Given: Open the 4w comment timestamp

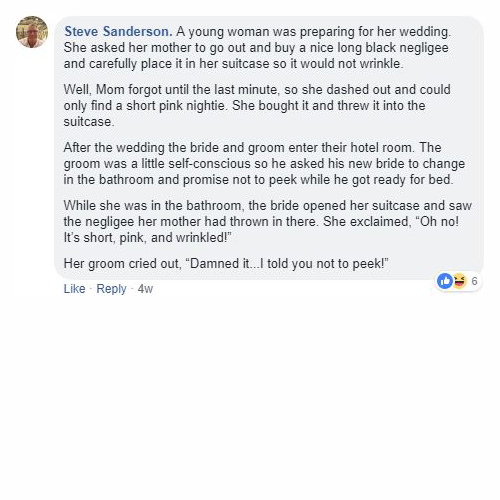Looking at the screenshot, I should point(145,289).
